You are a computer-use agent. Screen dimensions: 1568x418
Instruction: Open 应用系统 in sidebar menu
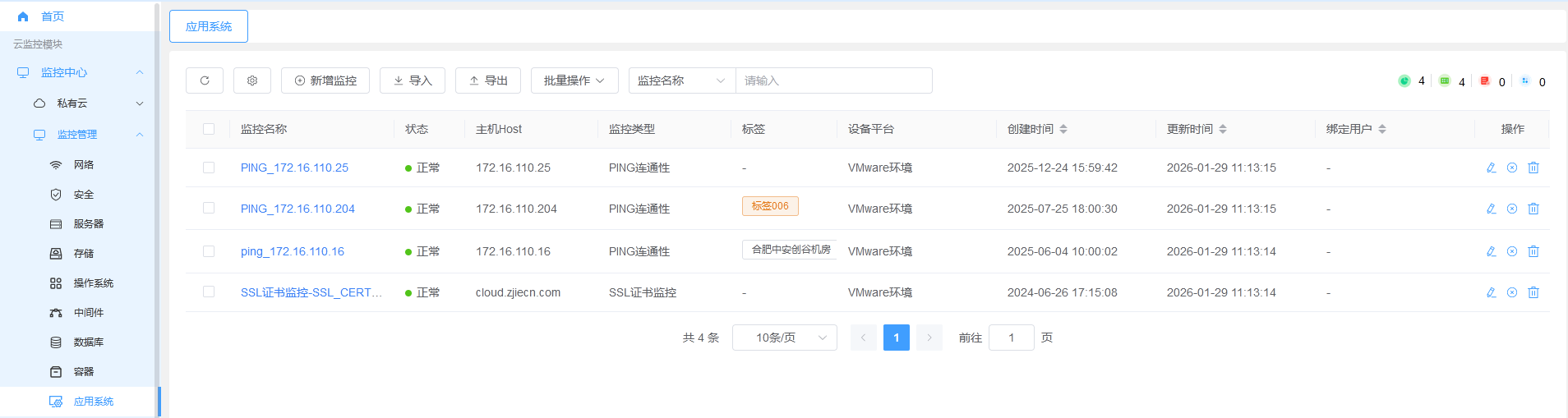tap(94, 402)
